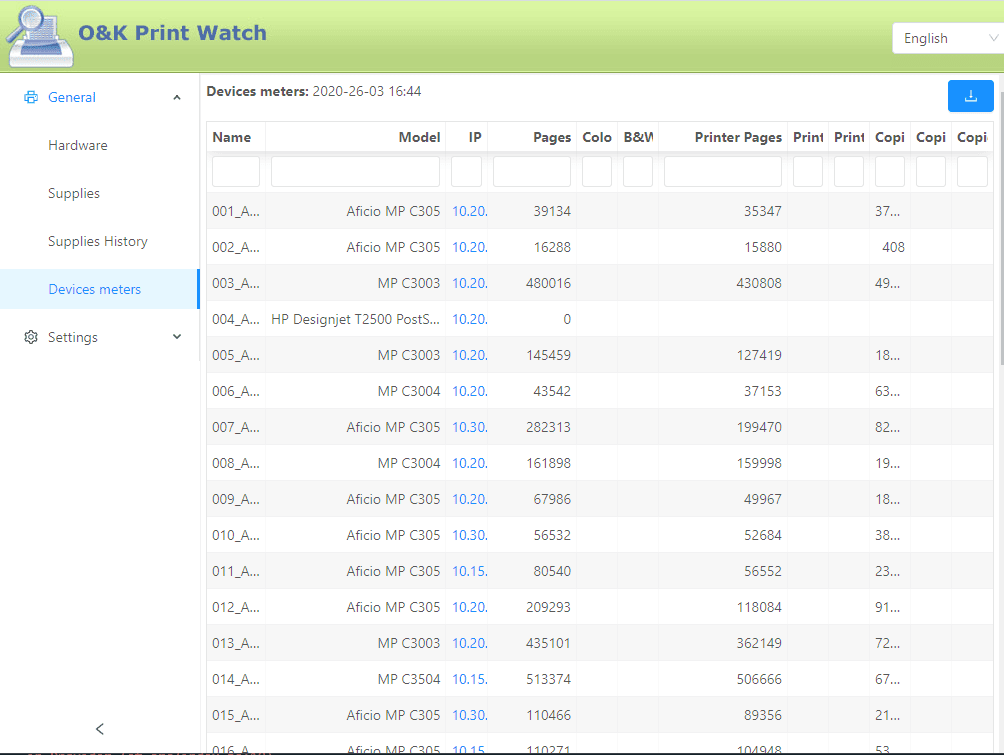Screen dimensions: 1004x755
Task: Collapse the sidebar with the left arrow
Action: [100, 729]
